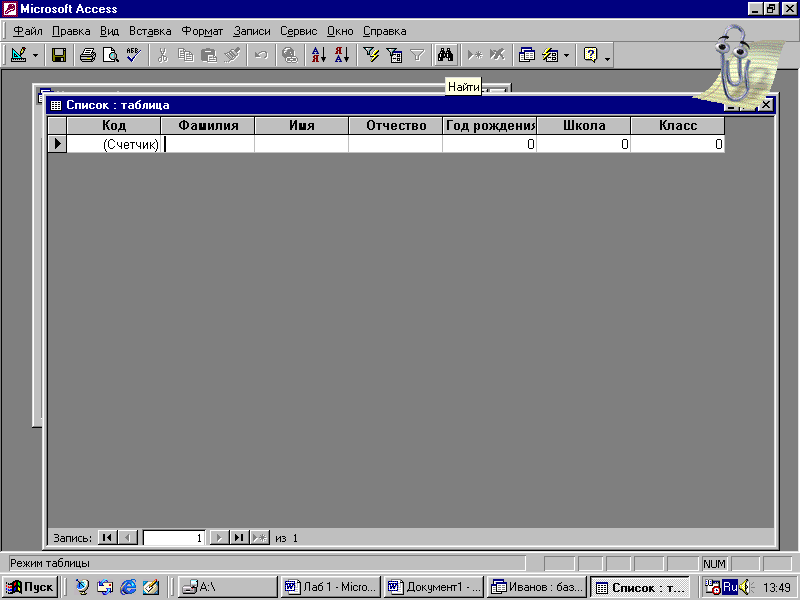Image resolution: width=800 pixels, height=600 pixels.
Task: Select the Год рождения column header
Action: pyautogui.click(x=489, y=126)
